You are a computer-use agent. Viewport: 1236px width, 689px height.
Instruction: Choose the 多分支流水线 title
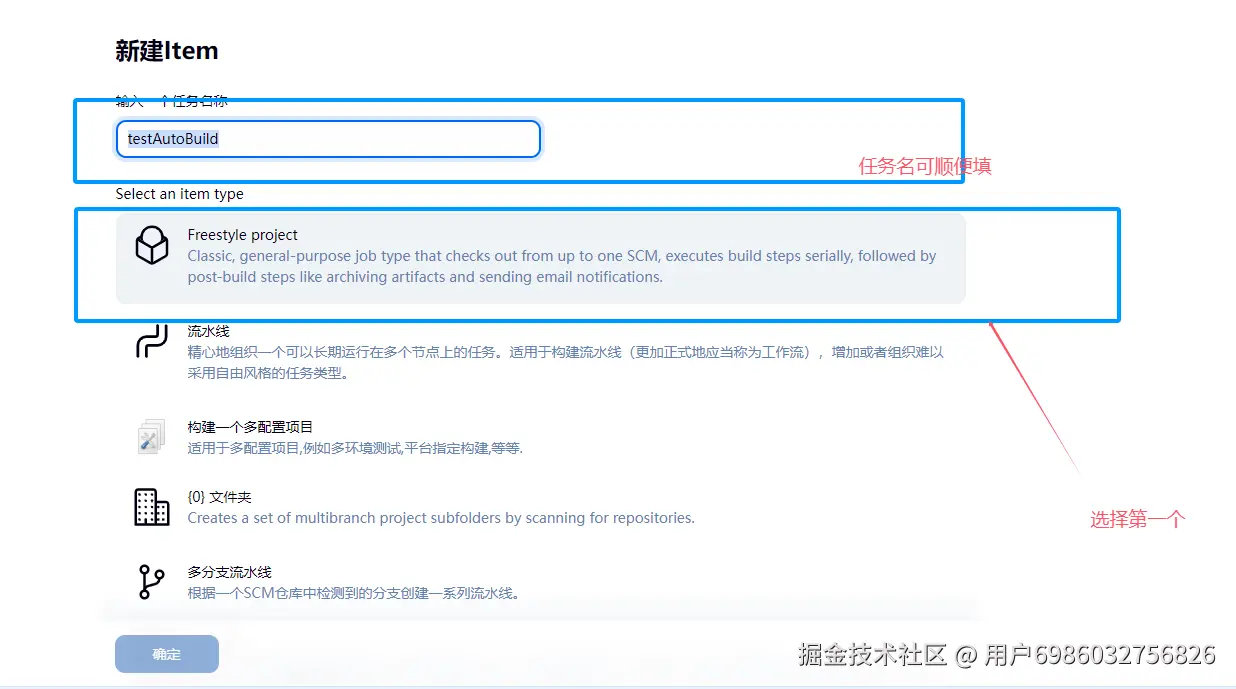[x=229, y=572]
